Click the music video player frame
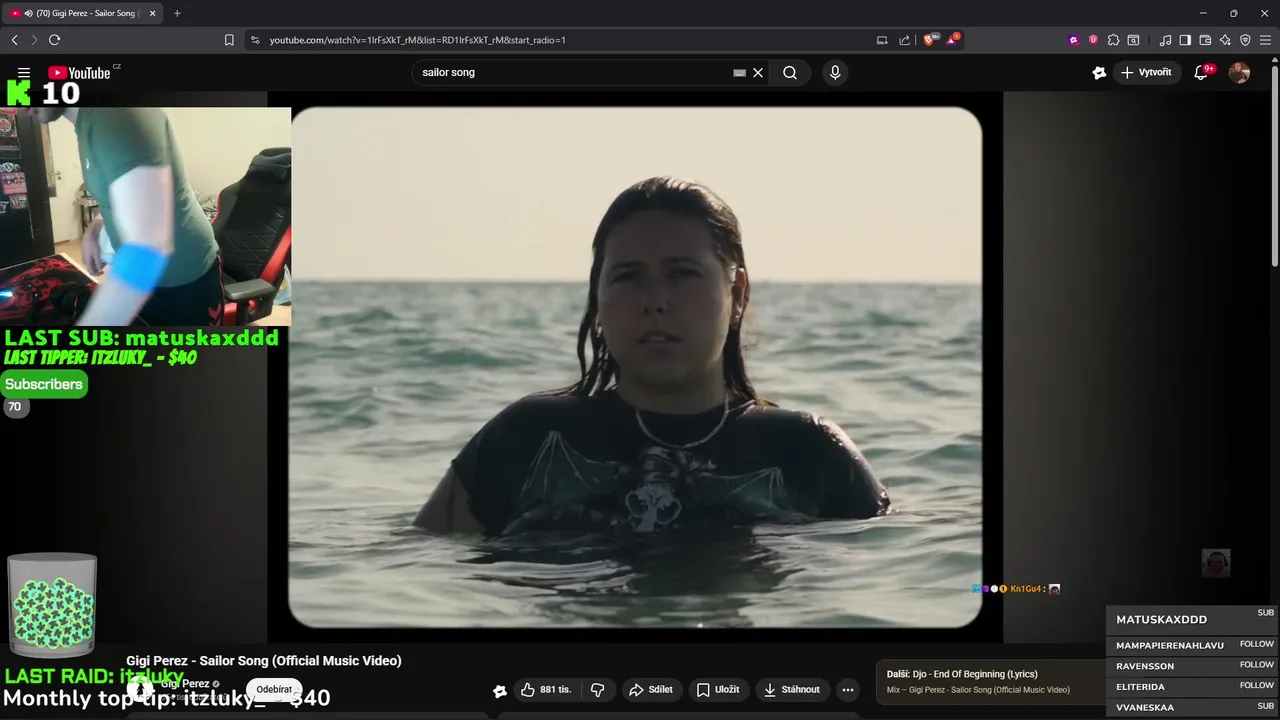 tap(635, 367)
